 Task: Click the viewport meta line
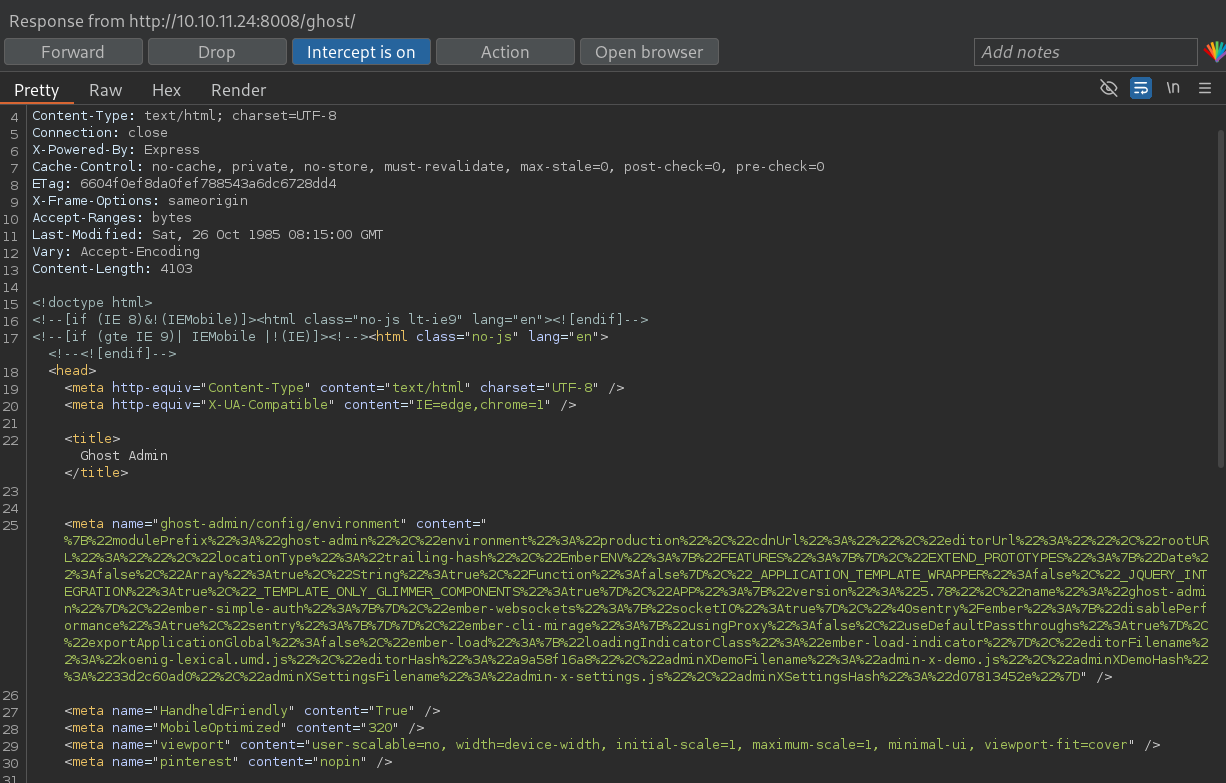pyautogui.click(x=612, y=745)
